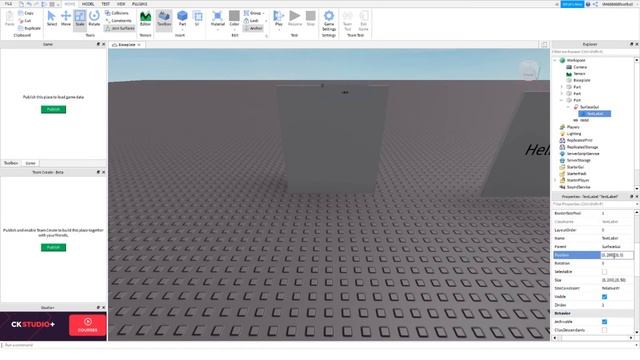Click Lock in the Edit section
This screenshot has height=360, width=640.
point(252,20)
